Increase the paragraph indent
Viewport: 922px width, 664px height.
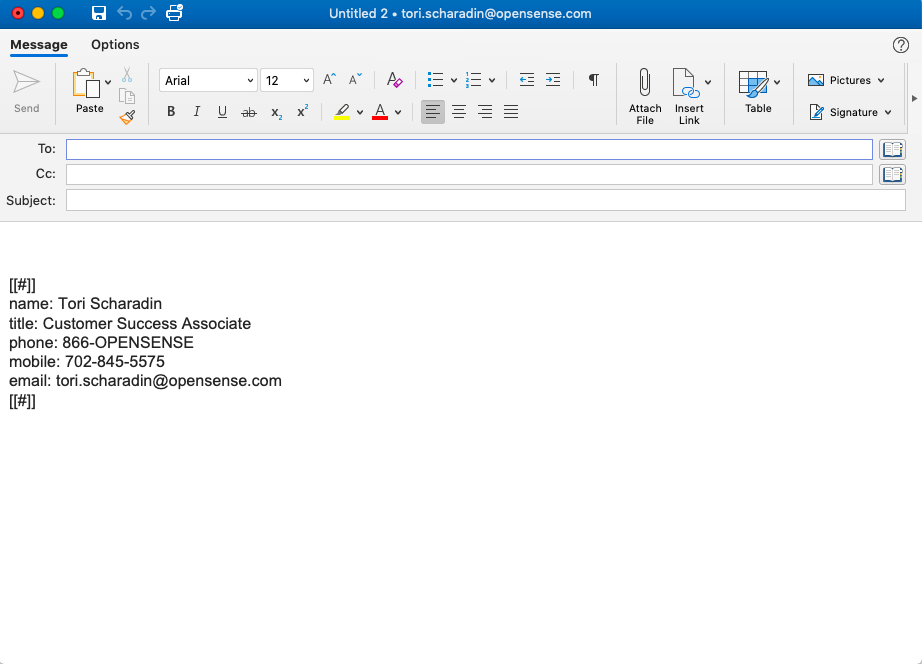(553, 80)
